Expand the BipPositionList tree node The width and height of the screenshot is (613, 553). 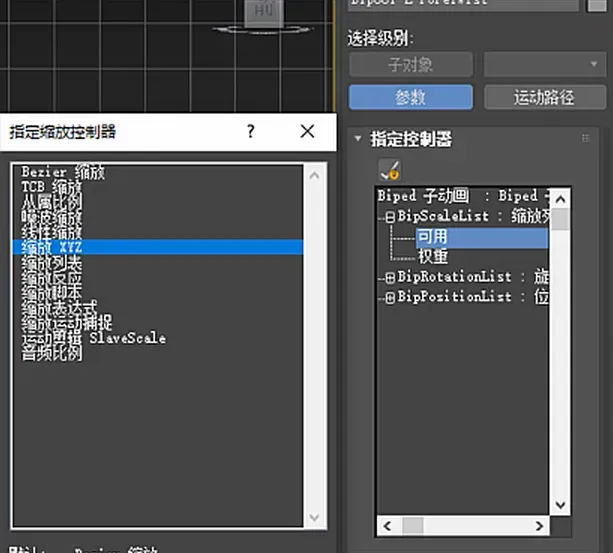(x=390, y=297)
